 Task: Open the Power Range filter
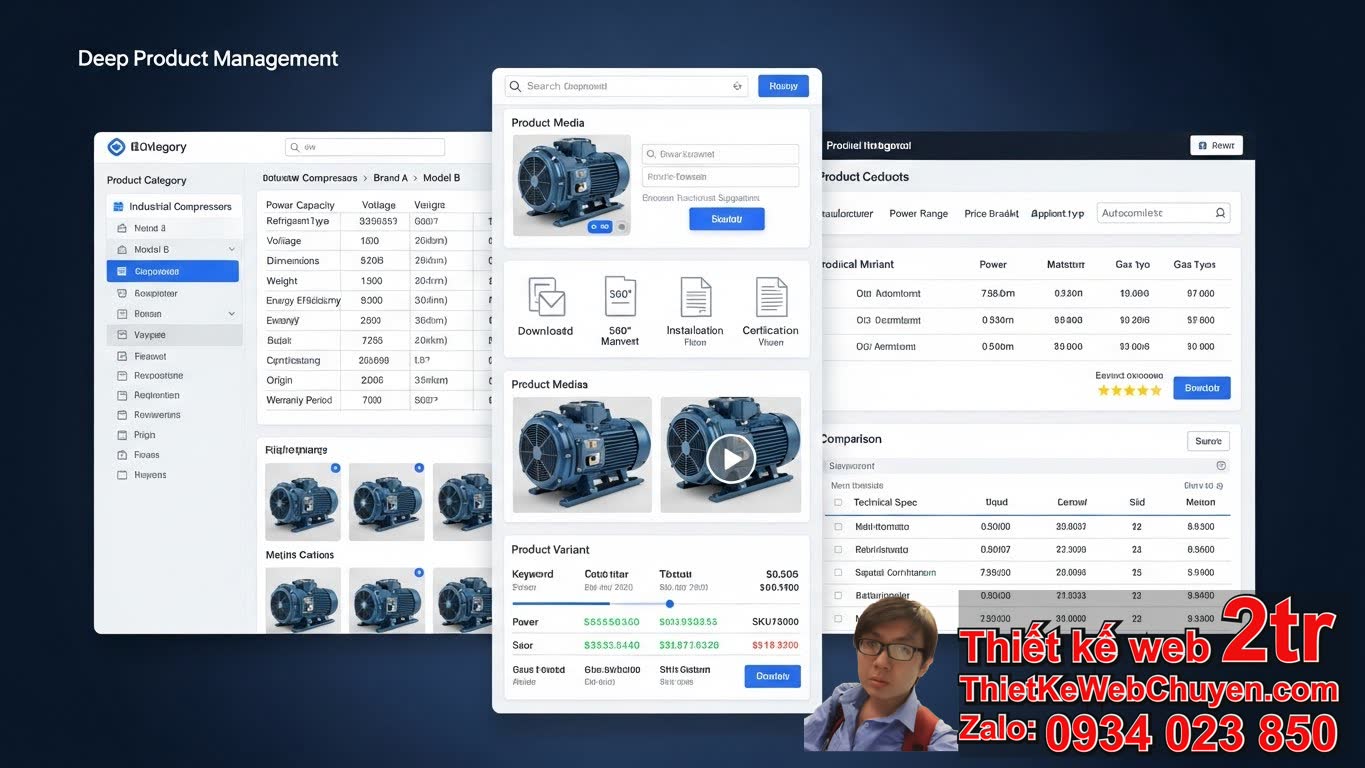(919, 214)
